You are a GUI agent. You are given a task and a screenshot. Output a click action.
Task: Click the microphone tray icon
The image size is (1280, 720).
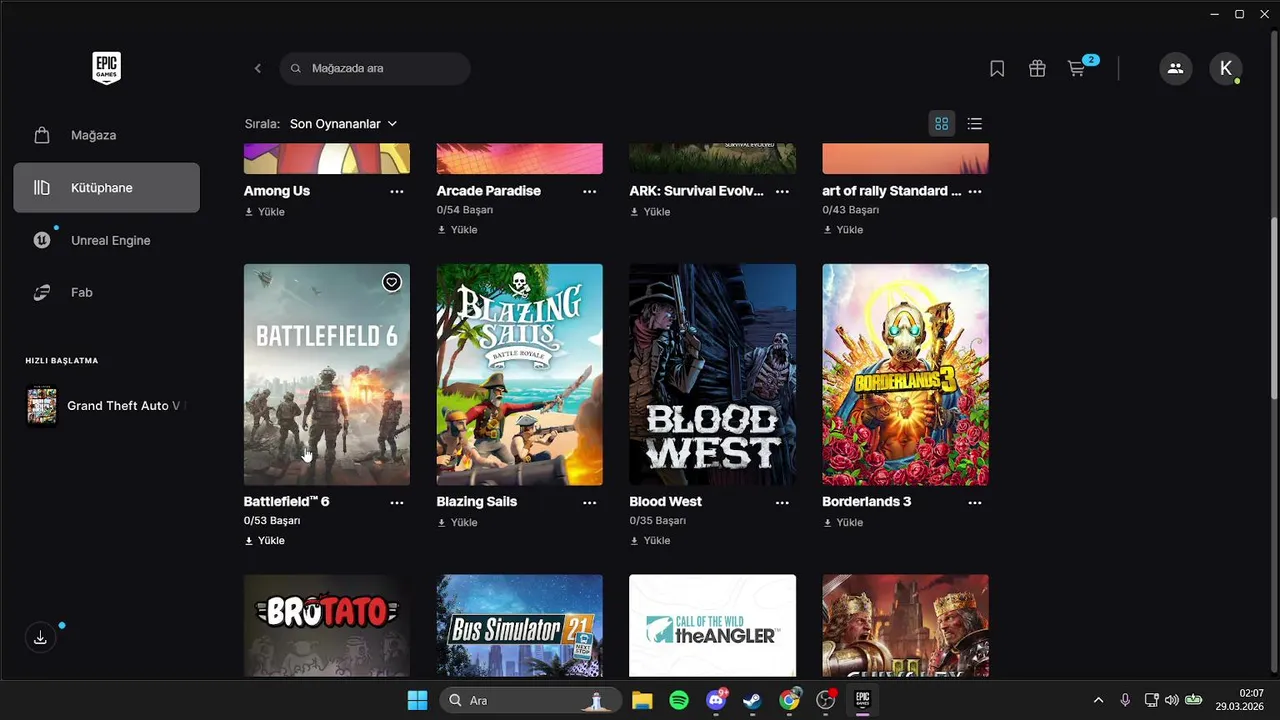[1125, 700]
